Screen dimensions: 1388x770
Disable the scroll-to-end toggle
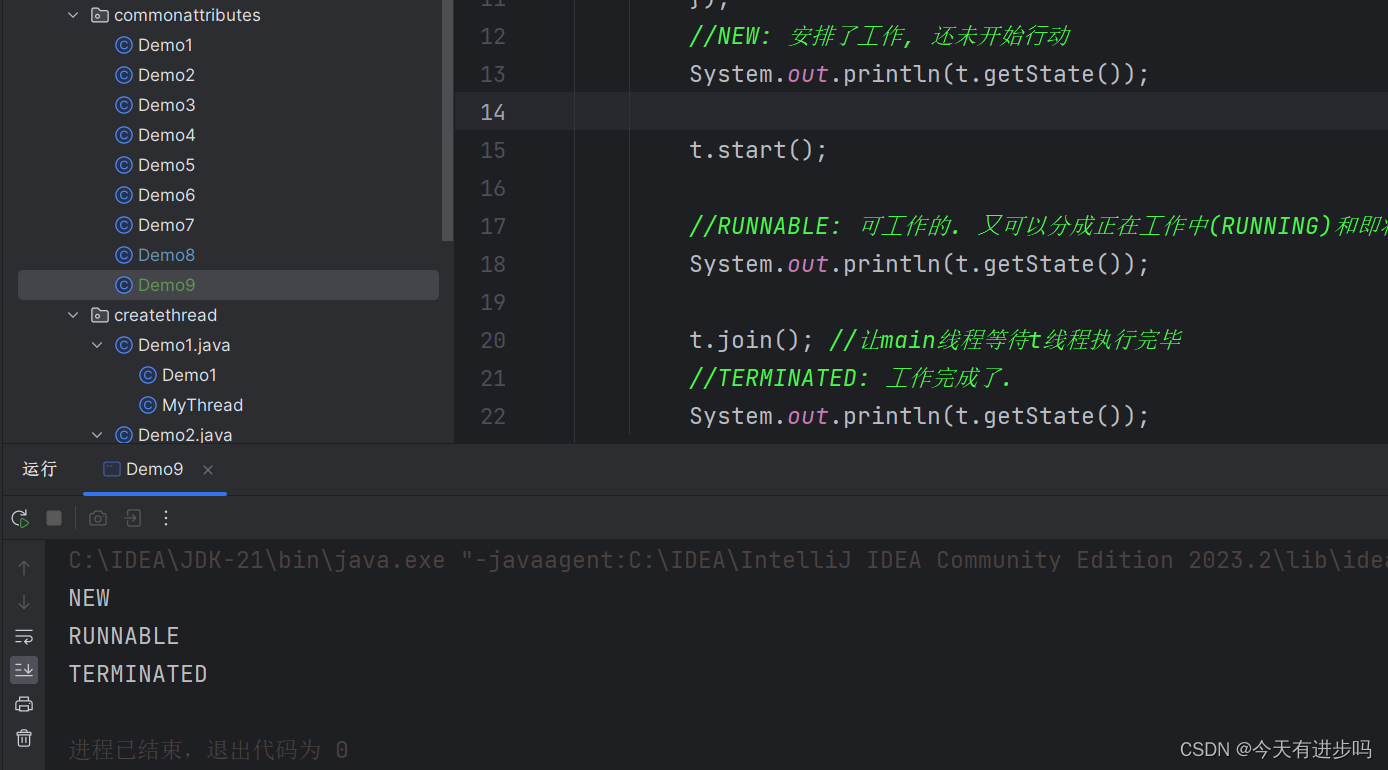click(x=23, y=669)
